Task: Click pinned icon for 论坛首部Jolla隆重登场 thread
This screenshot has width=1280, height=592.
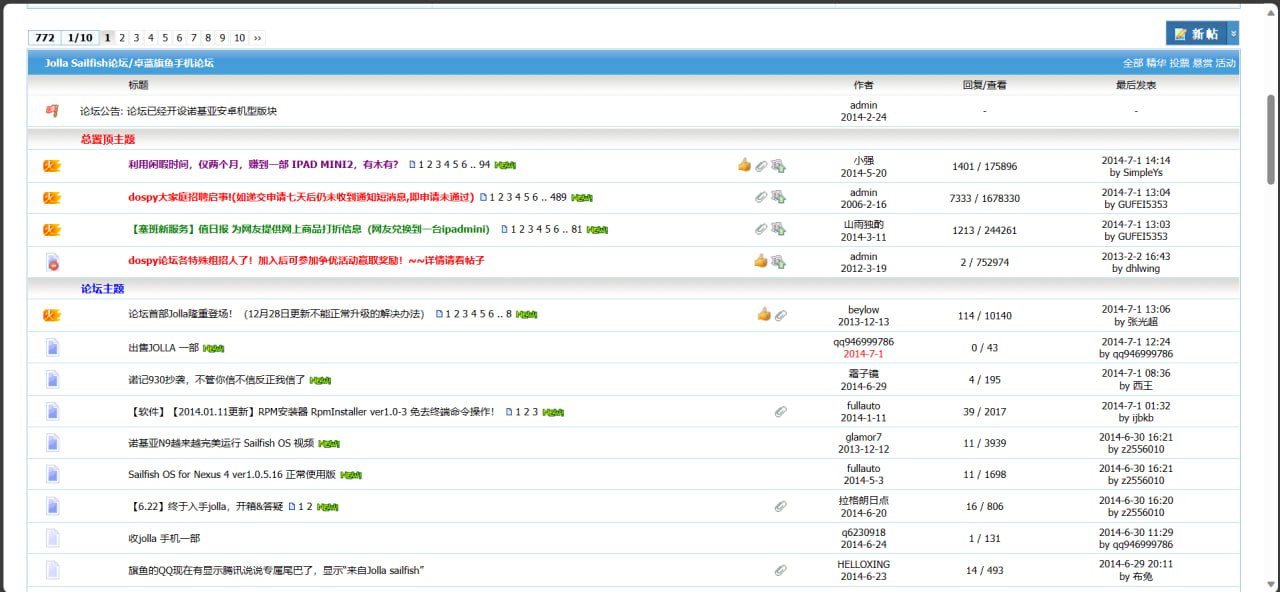Action: pos(52,315)
